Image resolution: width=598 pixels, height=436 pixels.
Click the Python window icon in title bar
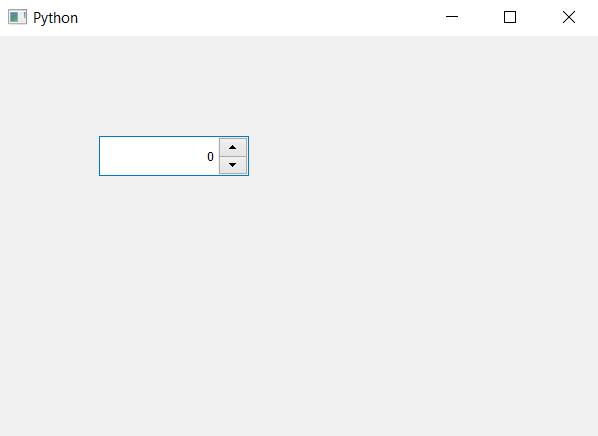point(18,17)
